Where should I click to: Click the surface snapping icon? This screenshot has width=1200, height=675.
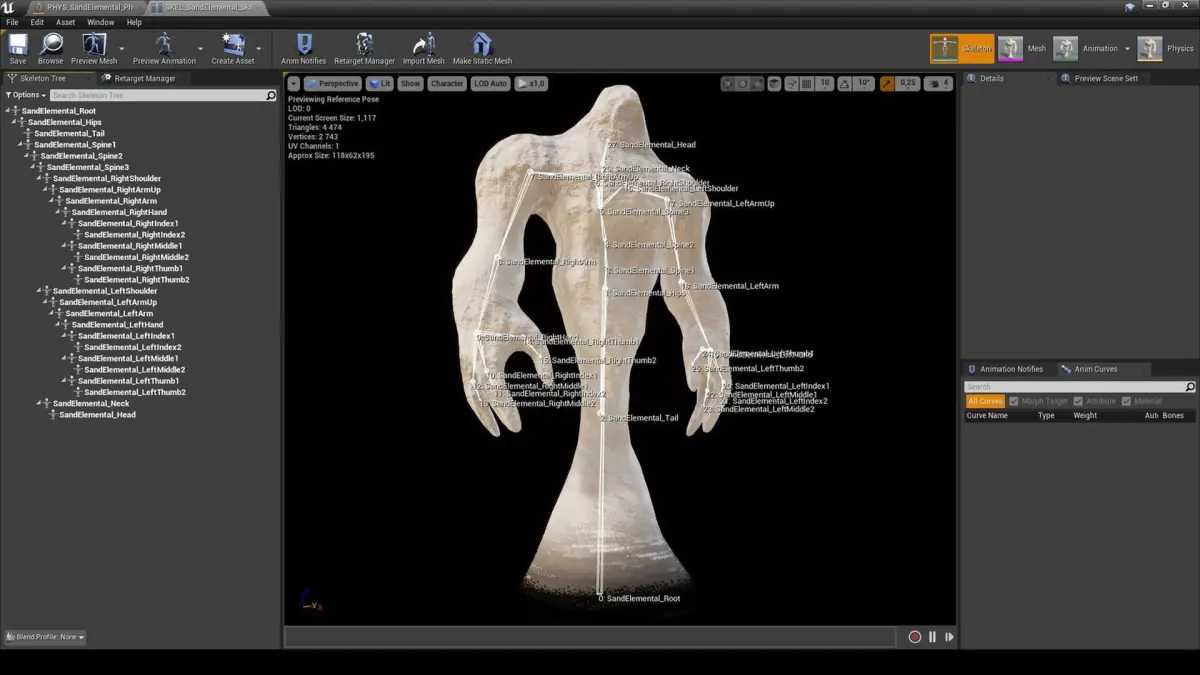point(791,84)
